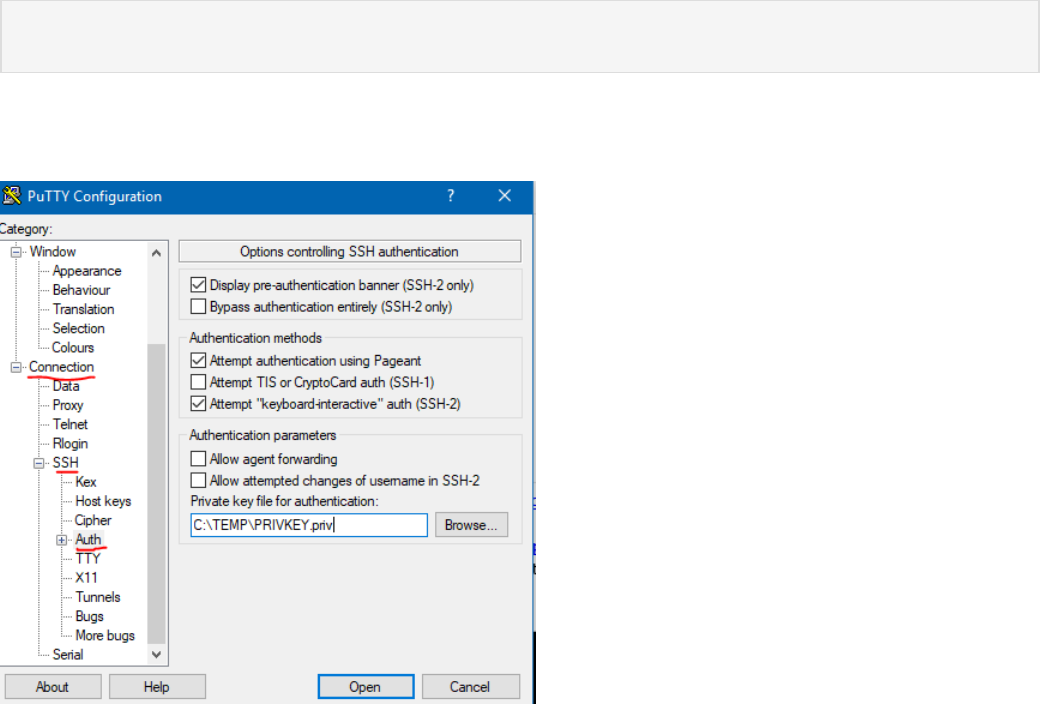Select Data under Connection

66,386
